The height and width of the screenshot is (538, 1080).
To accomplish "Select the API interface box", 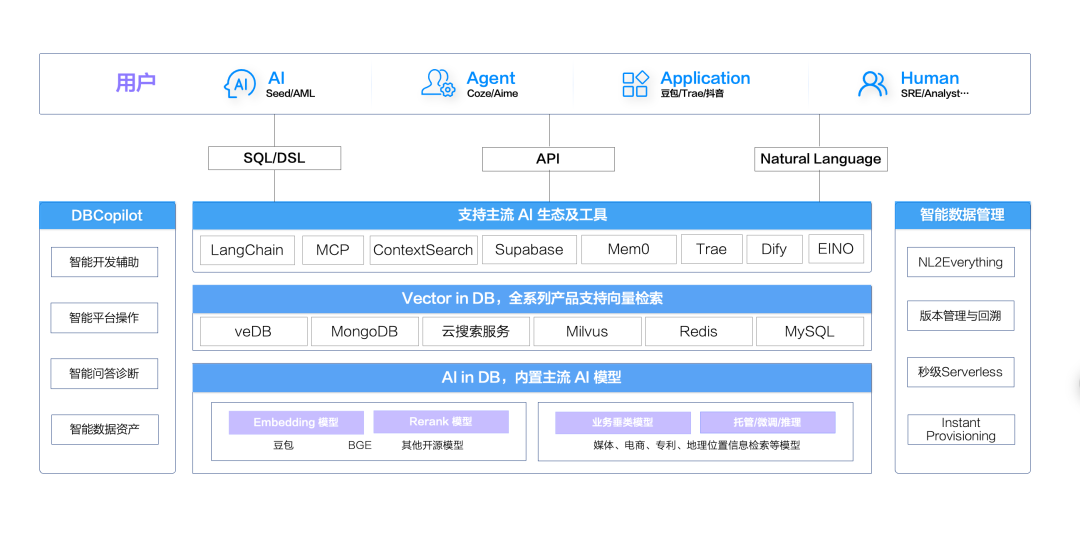I will pos(548,159).
